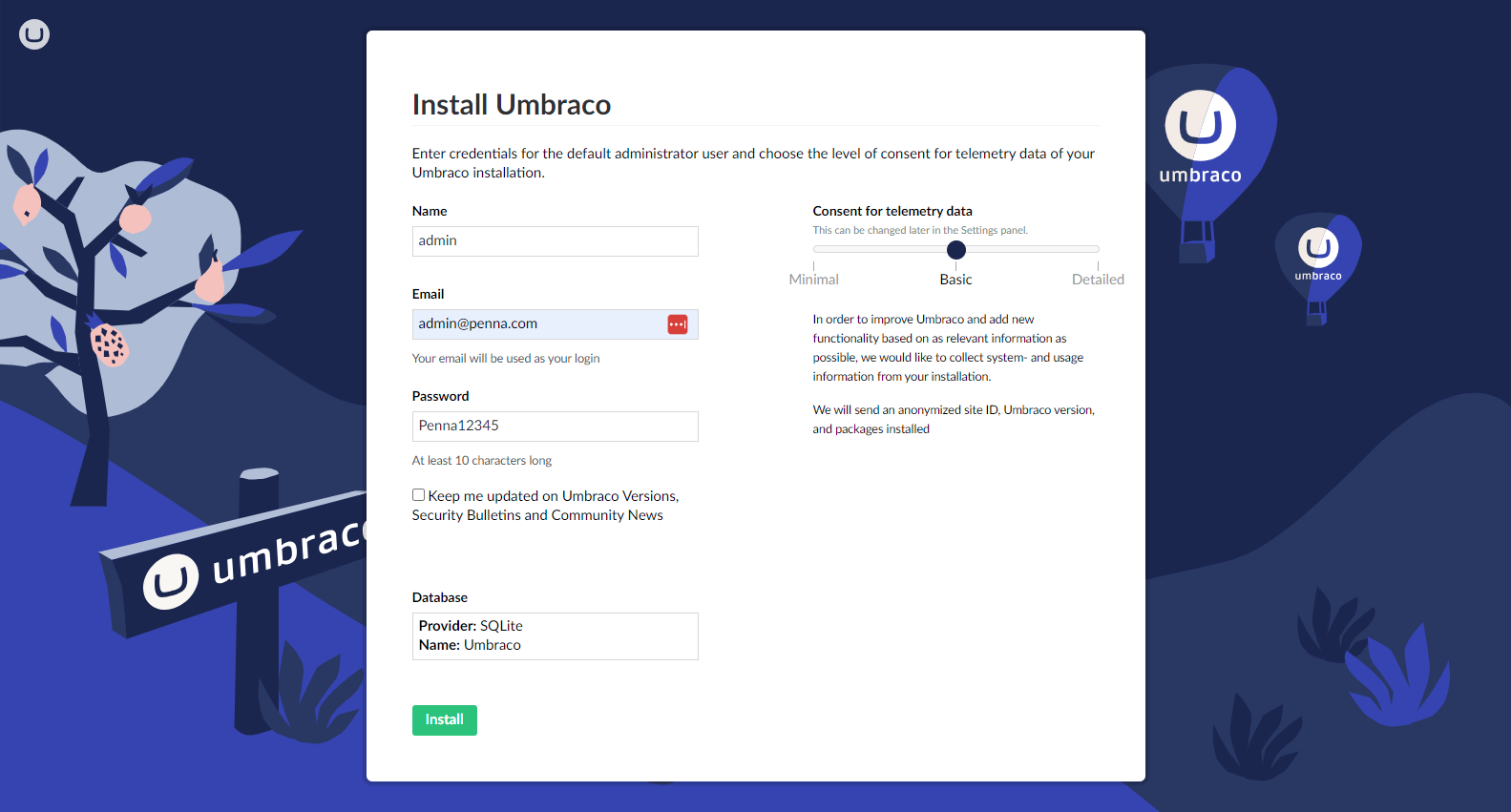Tick the Keep me updated checkbox
The height and width of the screenshot is (812, 1511).
click(418, 495)
